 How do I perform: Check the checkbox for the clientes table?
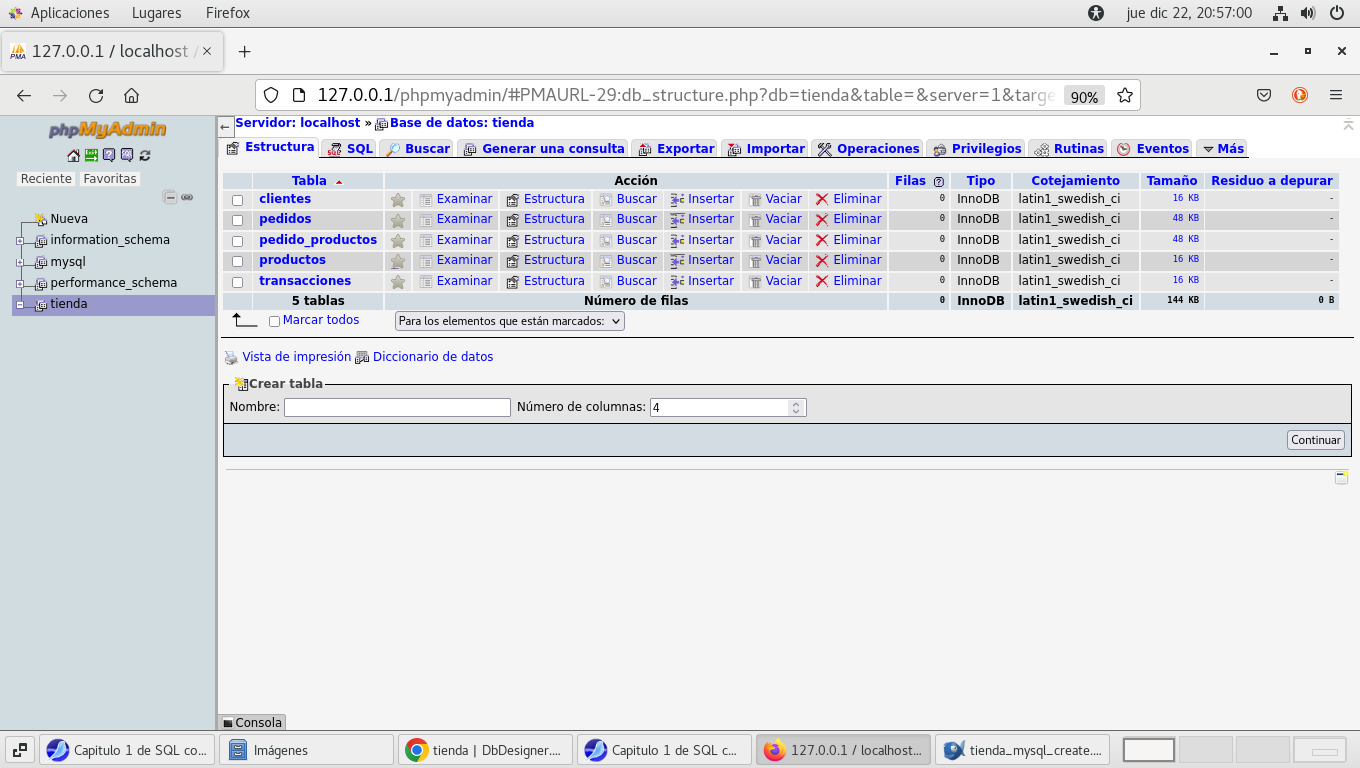click(x=237, y=200)
